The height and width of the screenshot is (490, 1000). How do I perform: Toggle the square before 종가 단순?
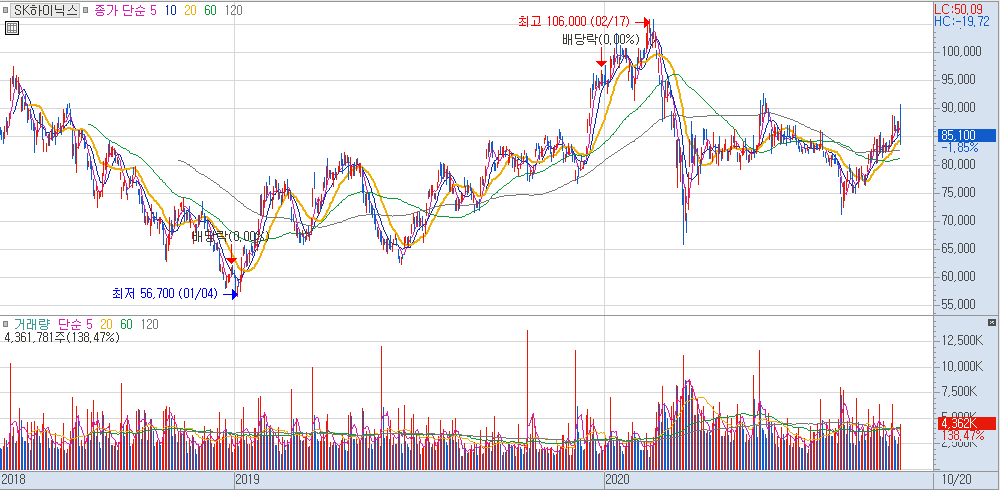[x=85, y=11]
